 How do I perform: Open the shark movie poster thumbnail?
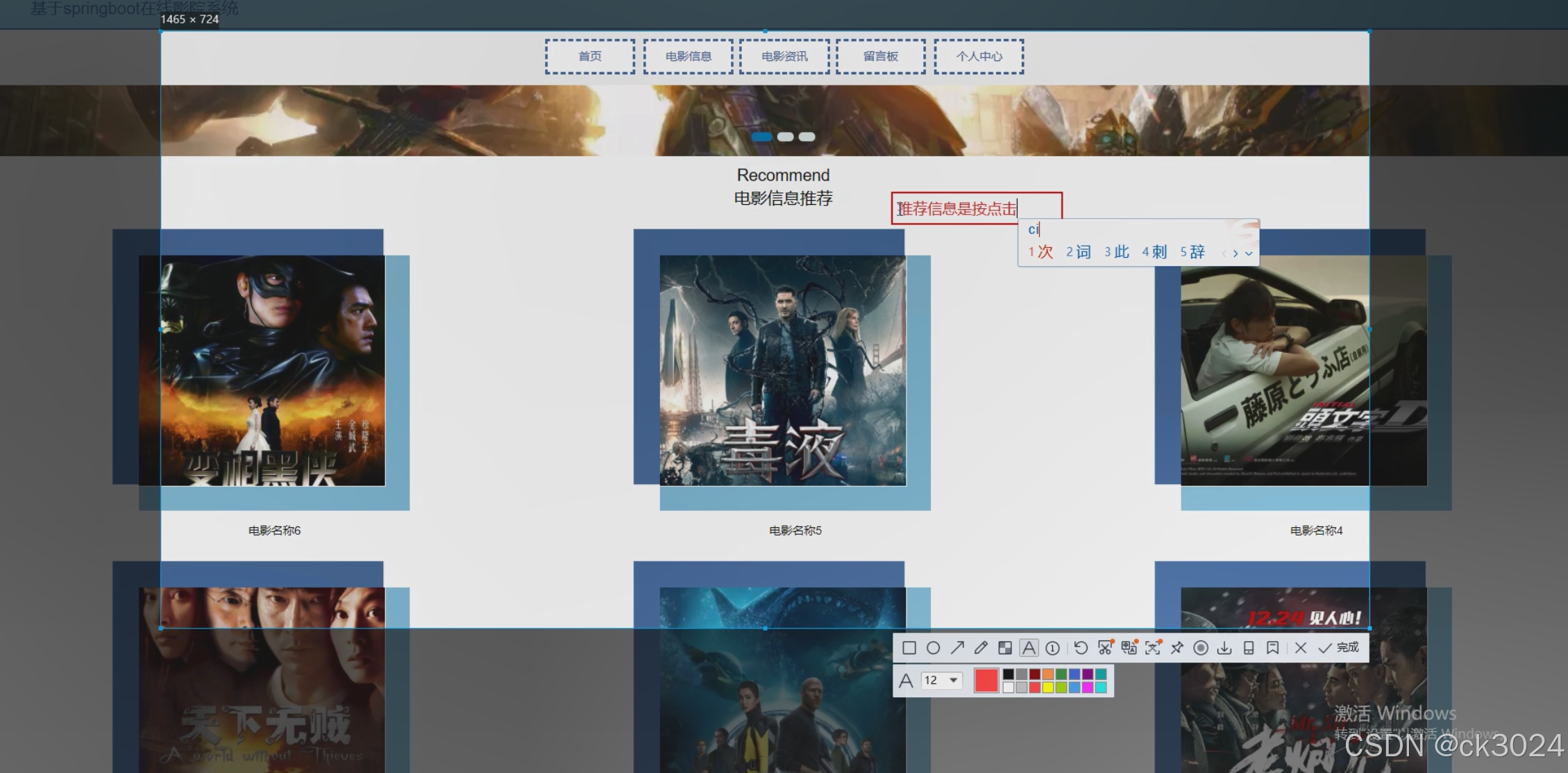point(782,680)
